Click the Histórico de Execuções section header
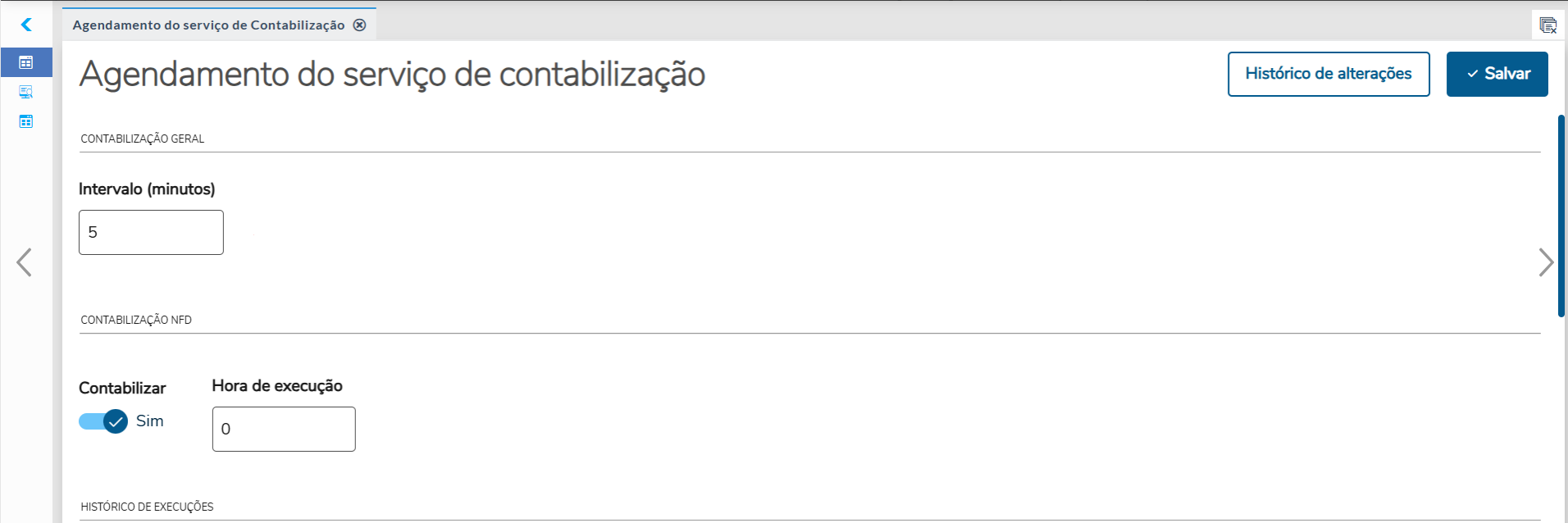Screen dimensions: 1568x523 147,507
